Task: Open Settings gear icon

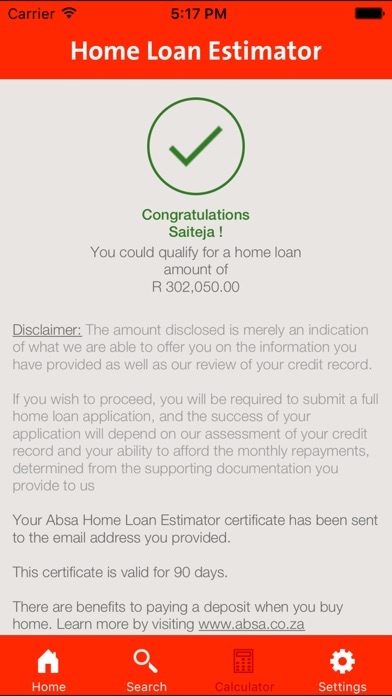Action: click(342, 662)
